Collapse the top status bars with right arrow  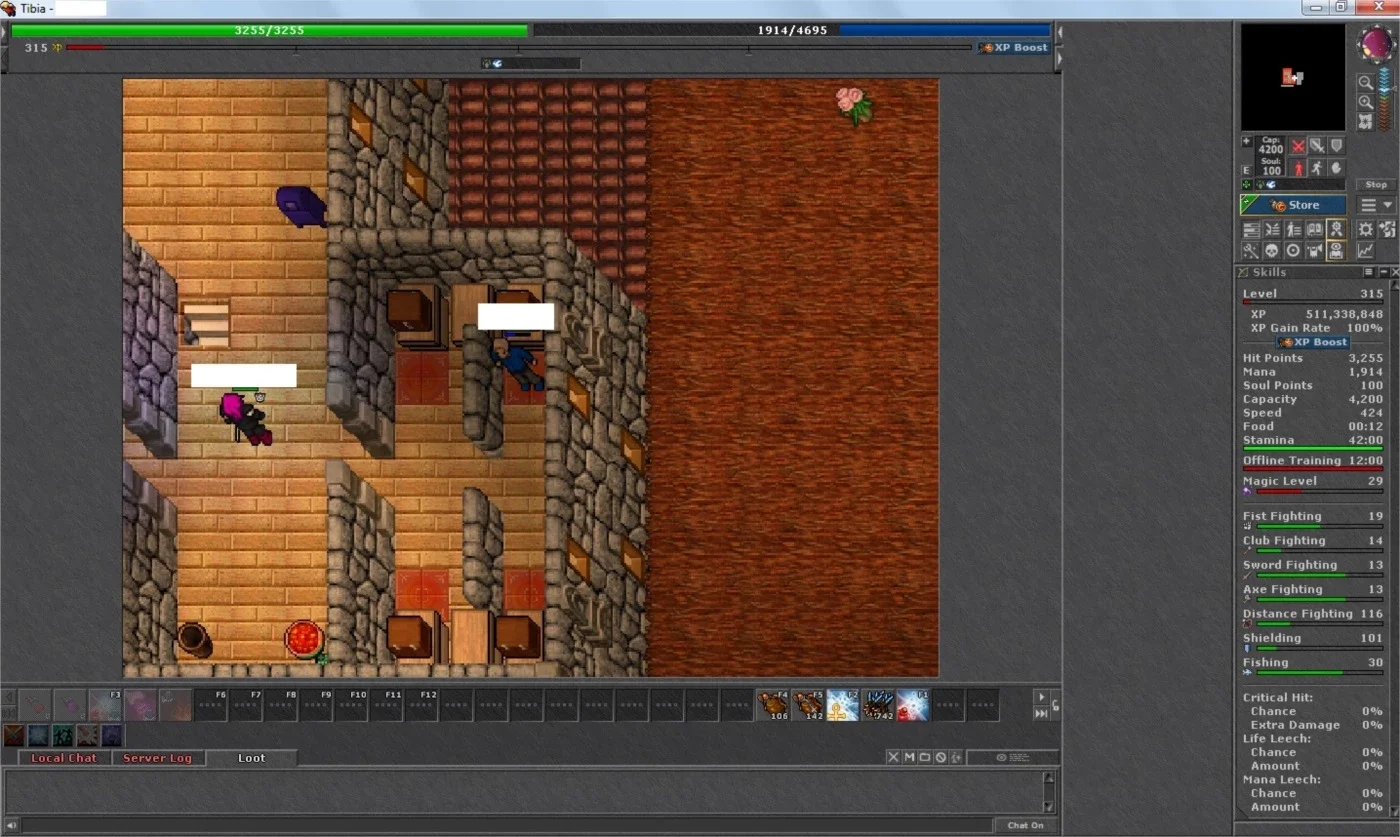[1059, 60]
